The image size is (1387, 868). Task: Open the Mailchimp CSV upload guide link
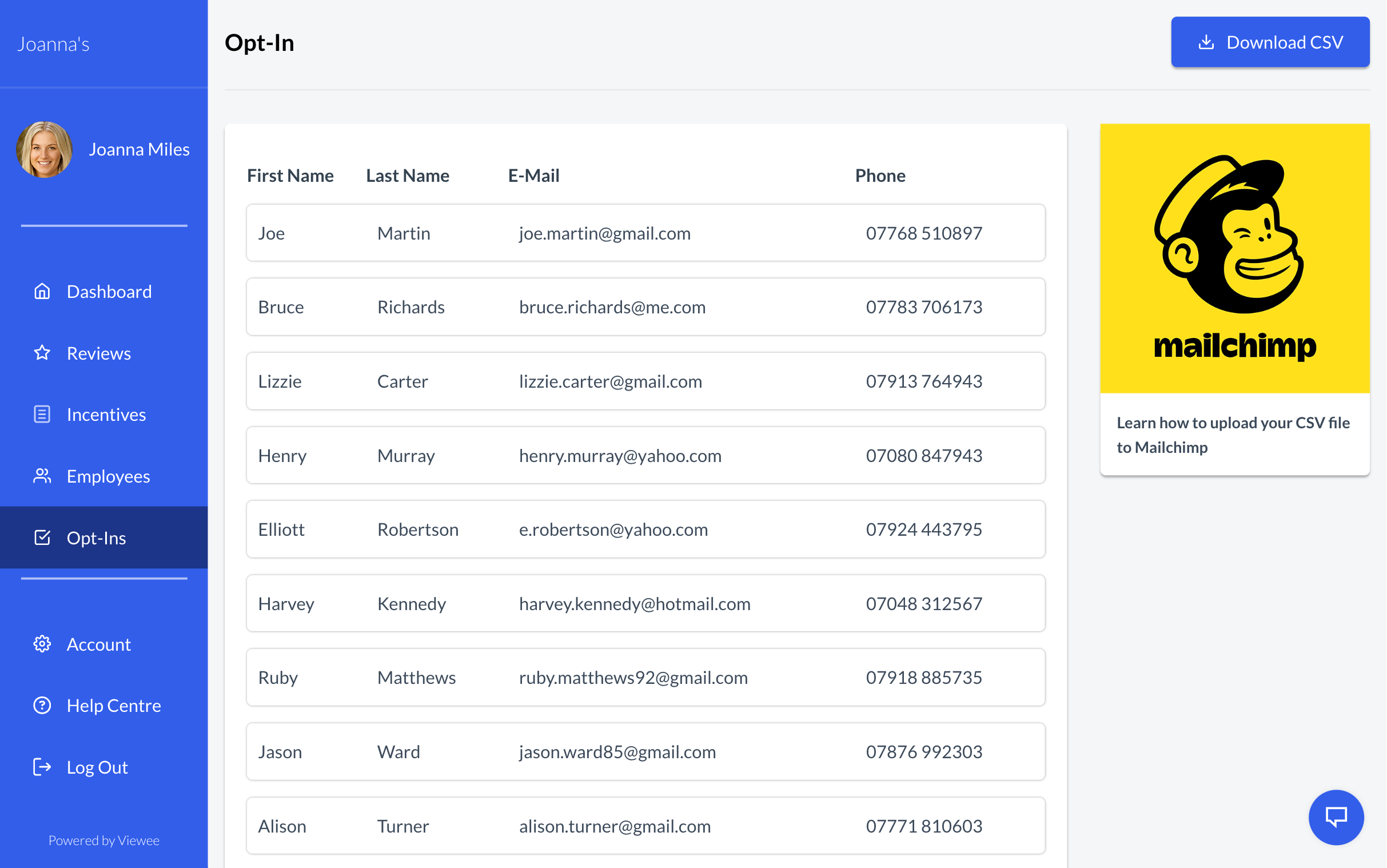pos(1233,435)
